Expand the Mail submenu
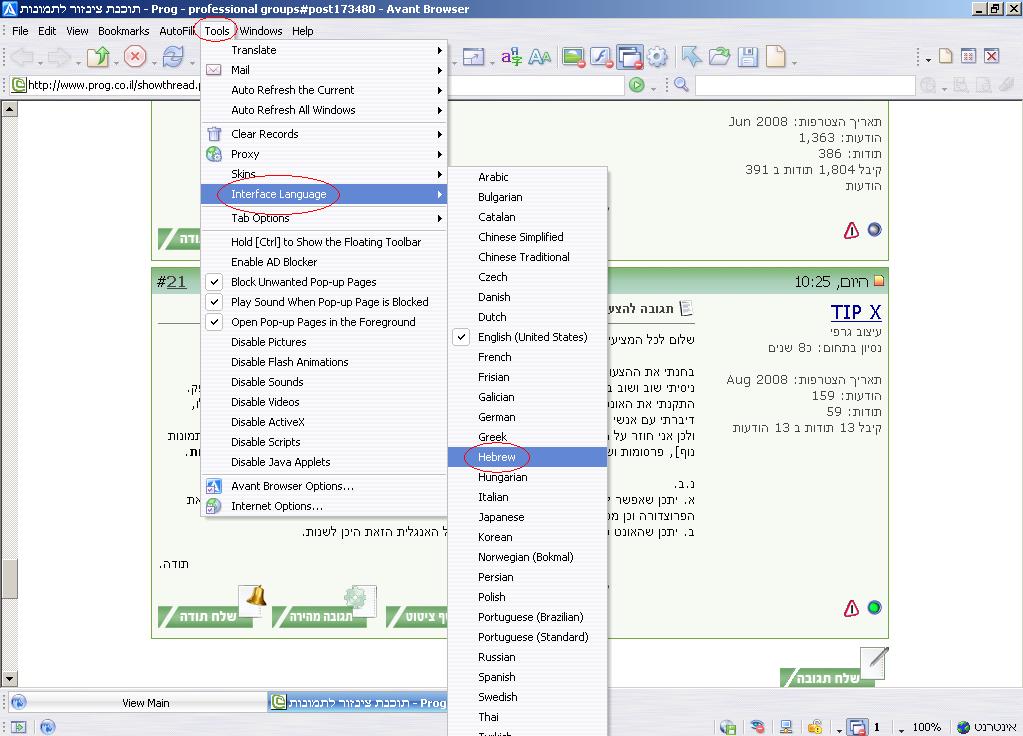Image resolution: width=1023 pixels, height=736 pixels. click(x=324, y=70)
